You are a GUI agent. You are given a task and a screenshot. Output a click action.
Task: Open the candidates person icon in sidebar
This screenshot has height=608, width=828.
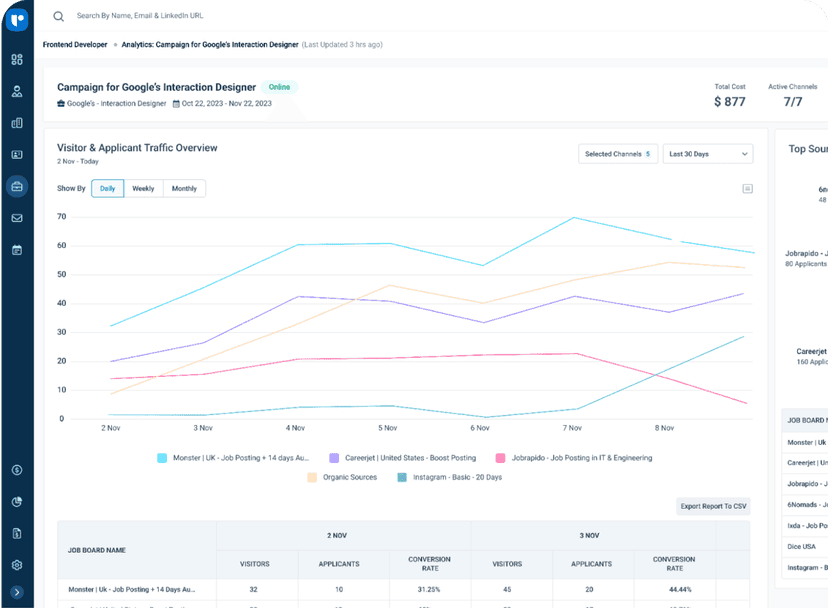[17, 91]
